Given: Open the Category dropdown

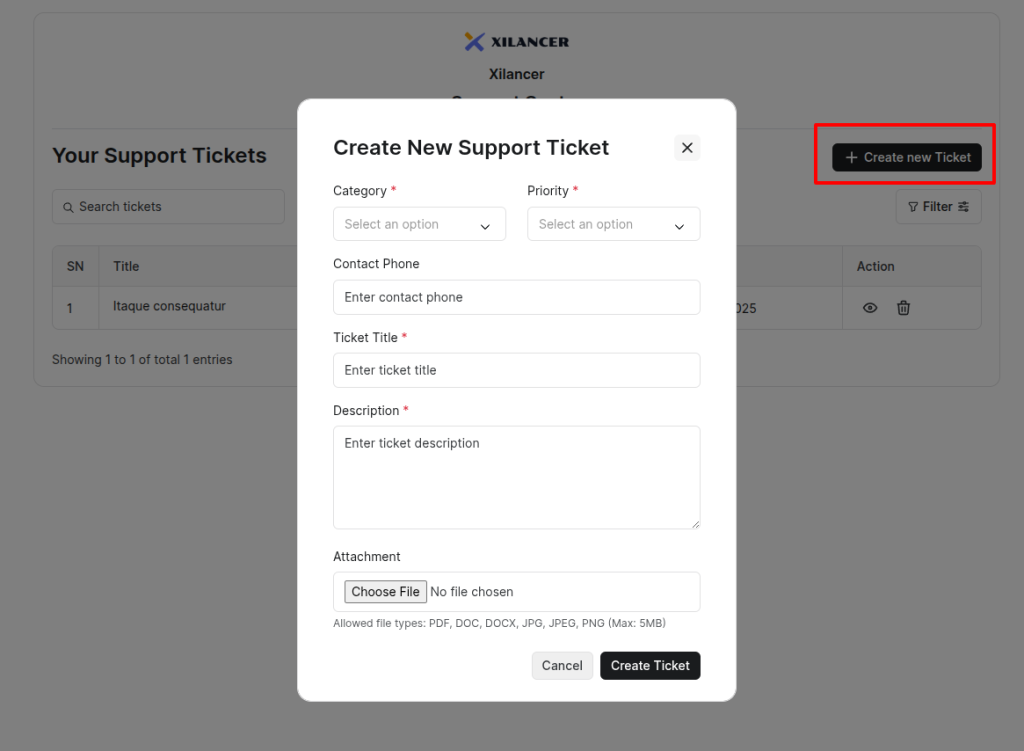Looking at the screenshot, I should tap(419, 224).
